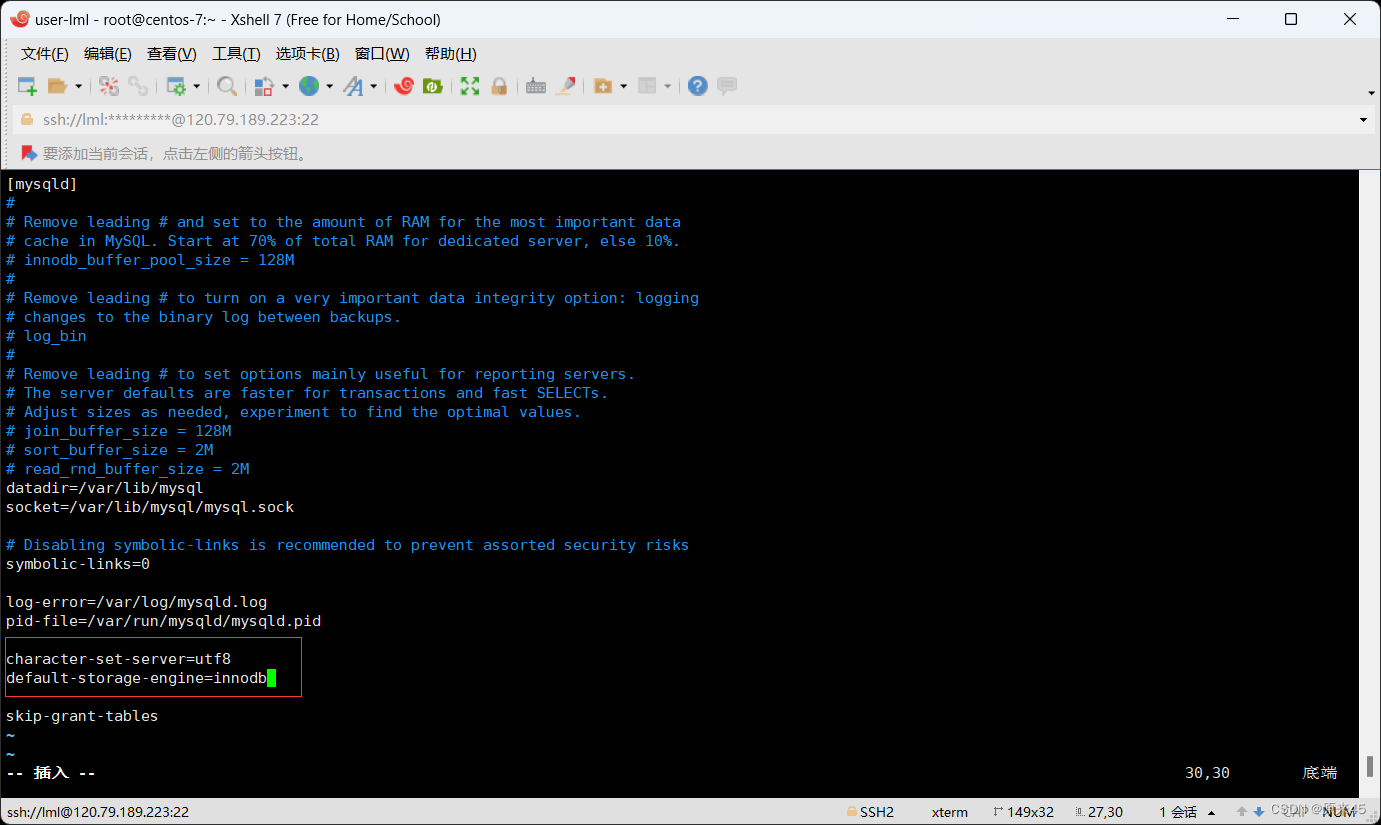1381x825 pixels.
Task: Expand the '1 会话' session list arrow
Action: point(1211,812)
